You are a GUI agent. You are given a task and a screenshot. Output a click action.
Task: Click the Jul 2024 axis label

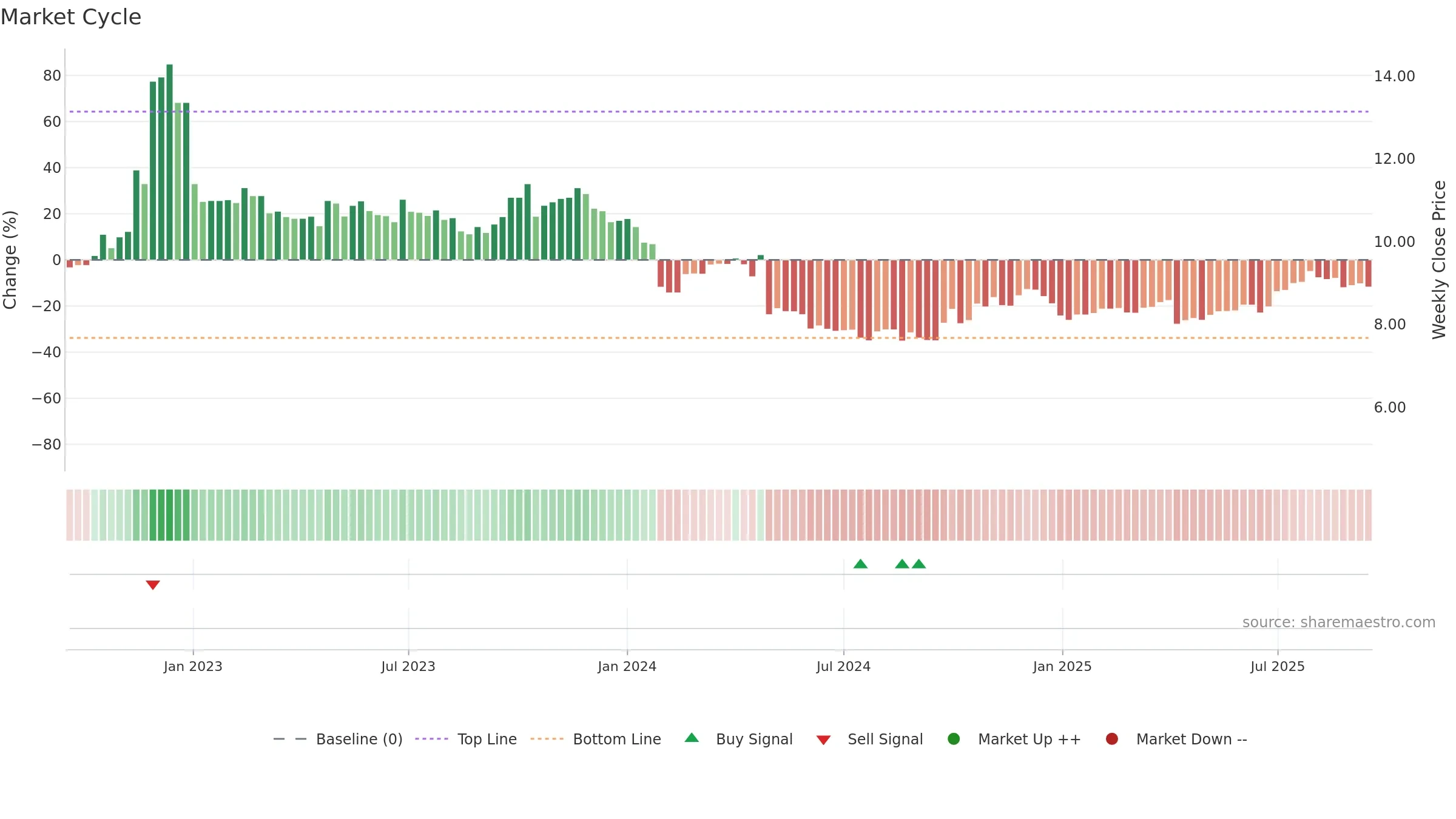[x=843, y=666]
